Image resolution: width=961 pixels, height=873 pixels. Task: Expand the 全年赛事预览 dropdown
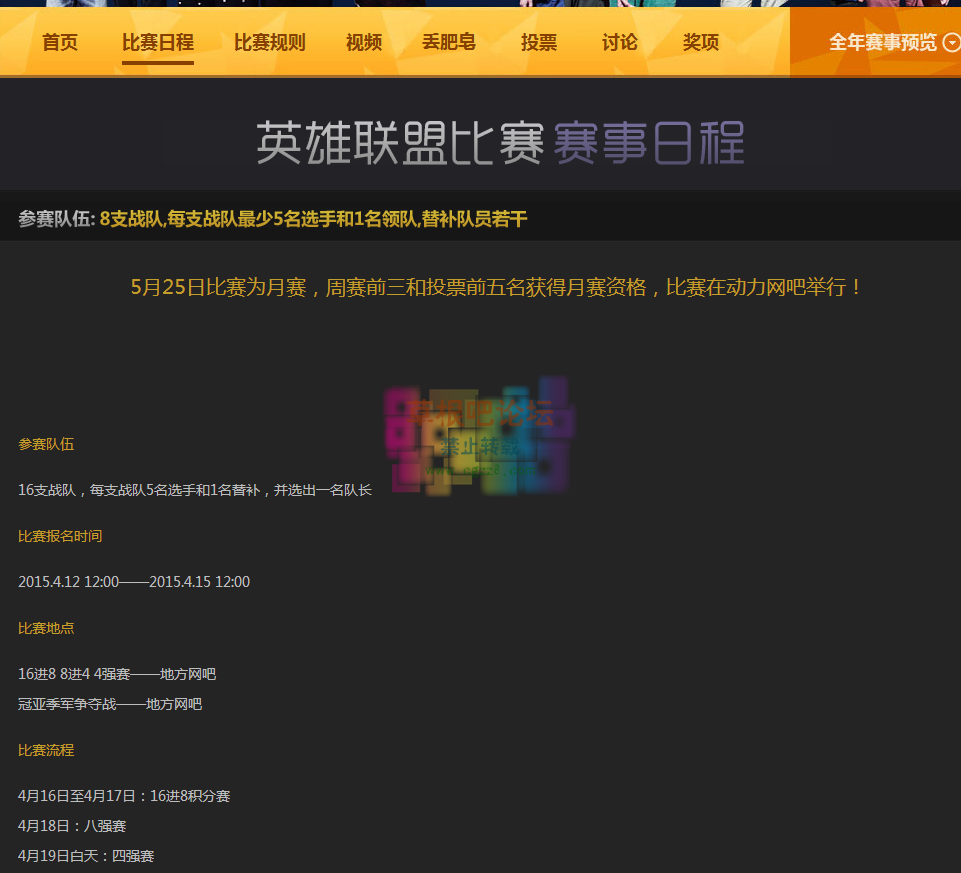click(884, 43)
